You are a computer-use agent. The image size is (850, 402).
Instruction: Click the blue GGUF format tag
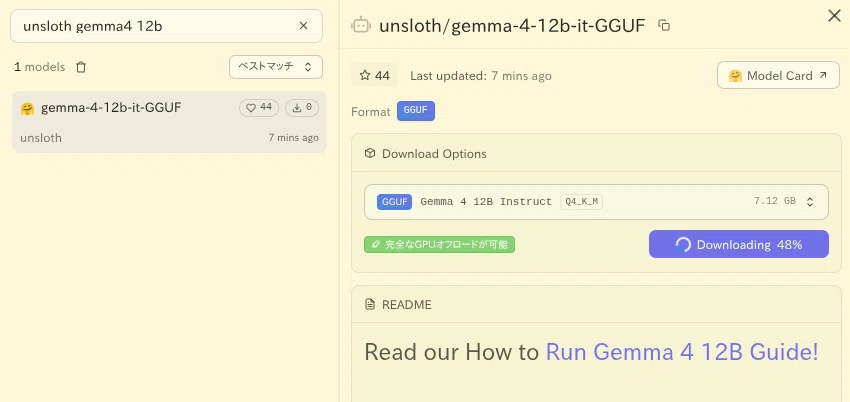click(x=416, y=111)
